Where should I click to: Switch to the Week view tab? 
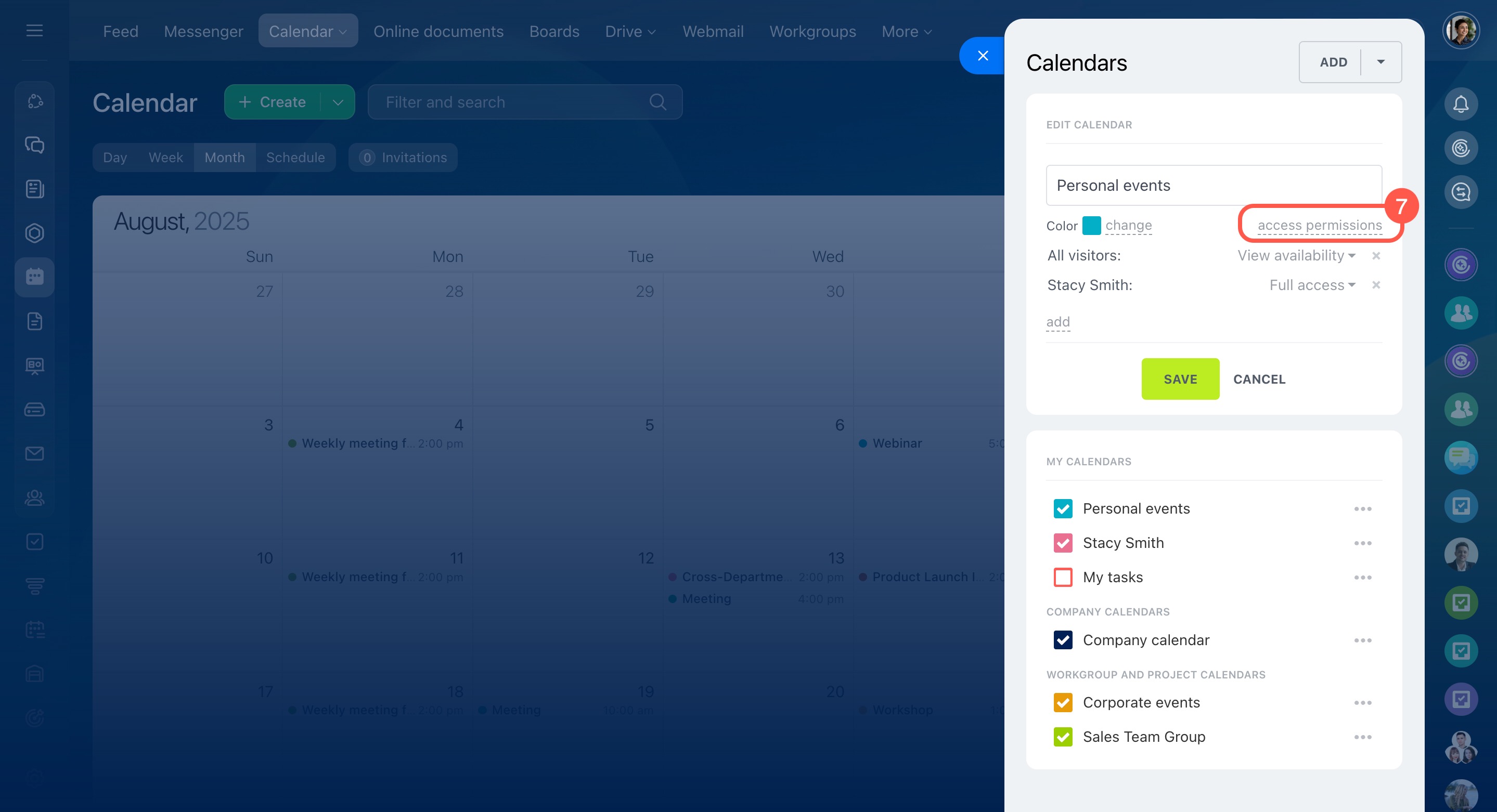[165, 158]
